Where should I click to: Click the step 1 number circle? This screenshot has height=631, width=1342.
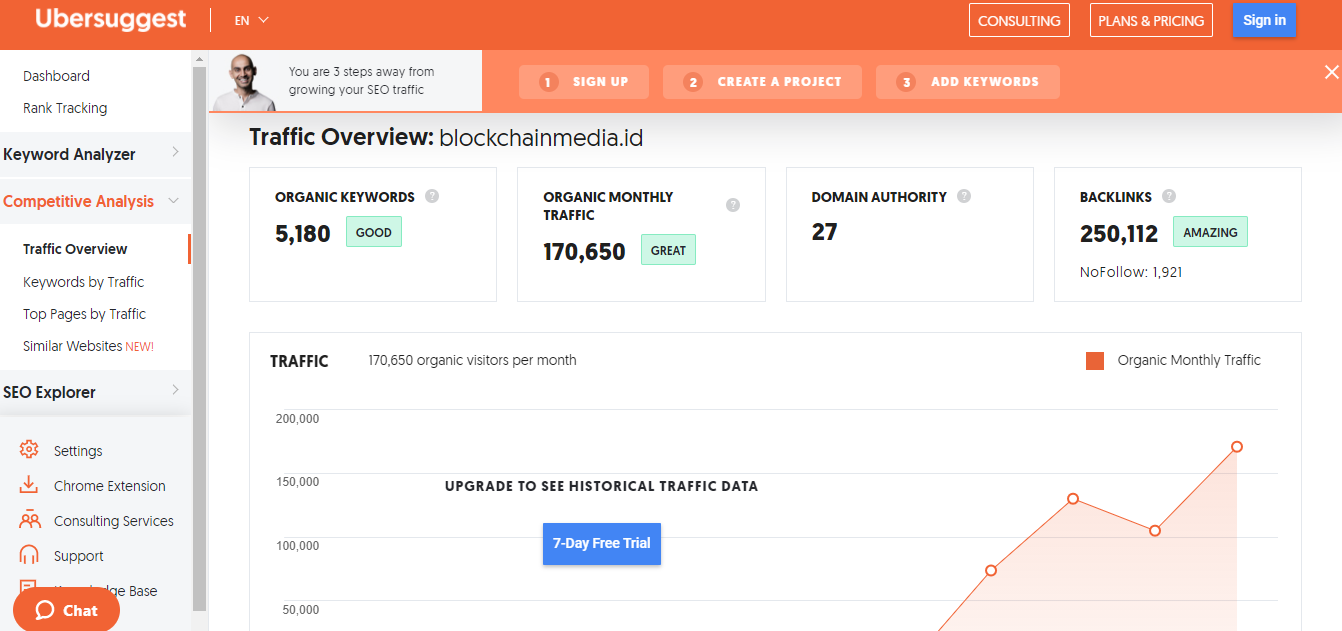click(x=548, y=82)
